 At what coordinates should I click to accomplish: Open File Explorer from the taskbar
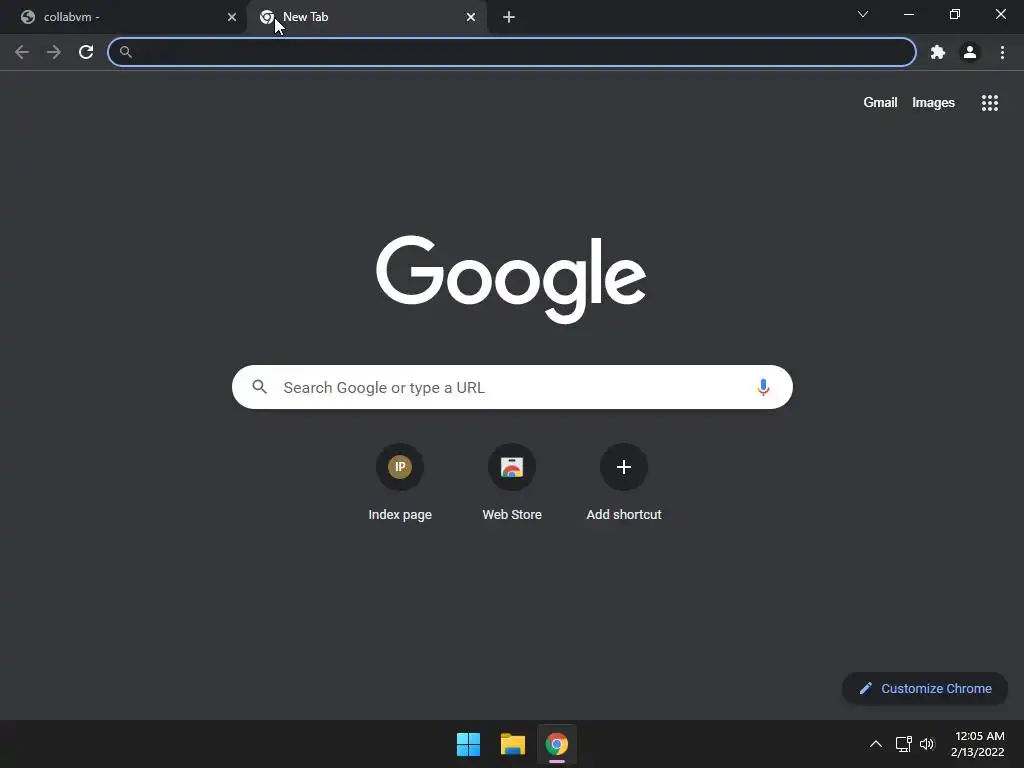(513, 744)
